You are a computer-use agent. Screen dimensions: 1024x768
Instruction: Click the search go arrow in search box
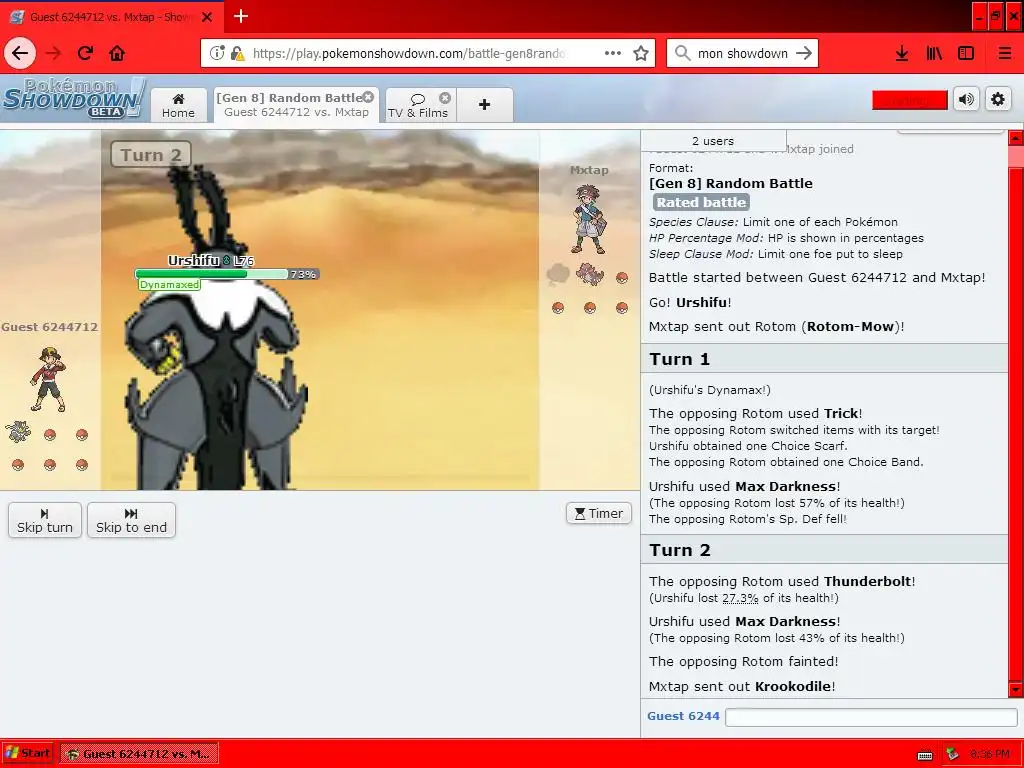click(804, 54)
